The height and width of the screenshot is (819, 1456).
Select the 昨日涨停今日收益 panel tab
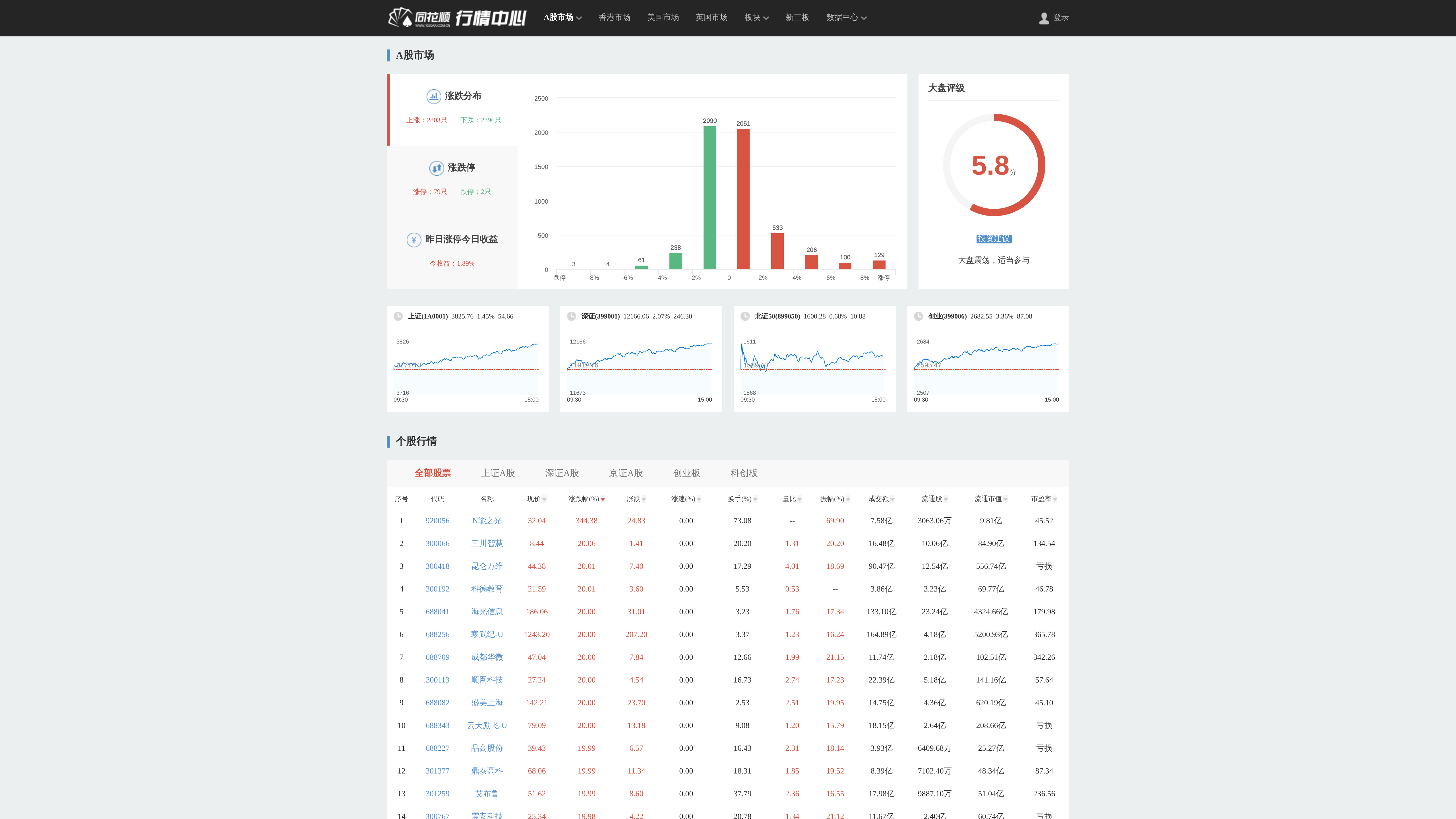coord(452,253)
